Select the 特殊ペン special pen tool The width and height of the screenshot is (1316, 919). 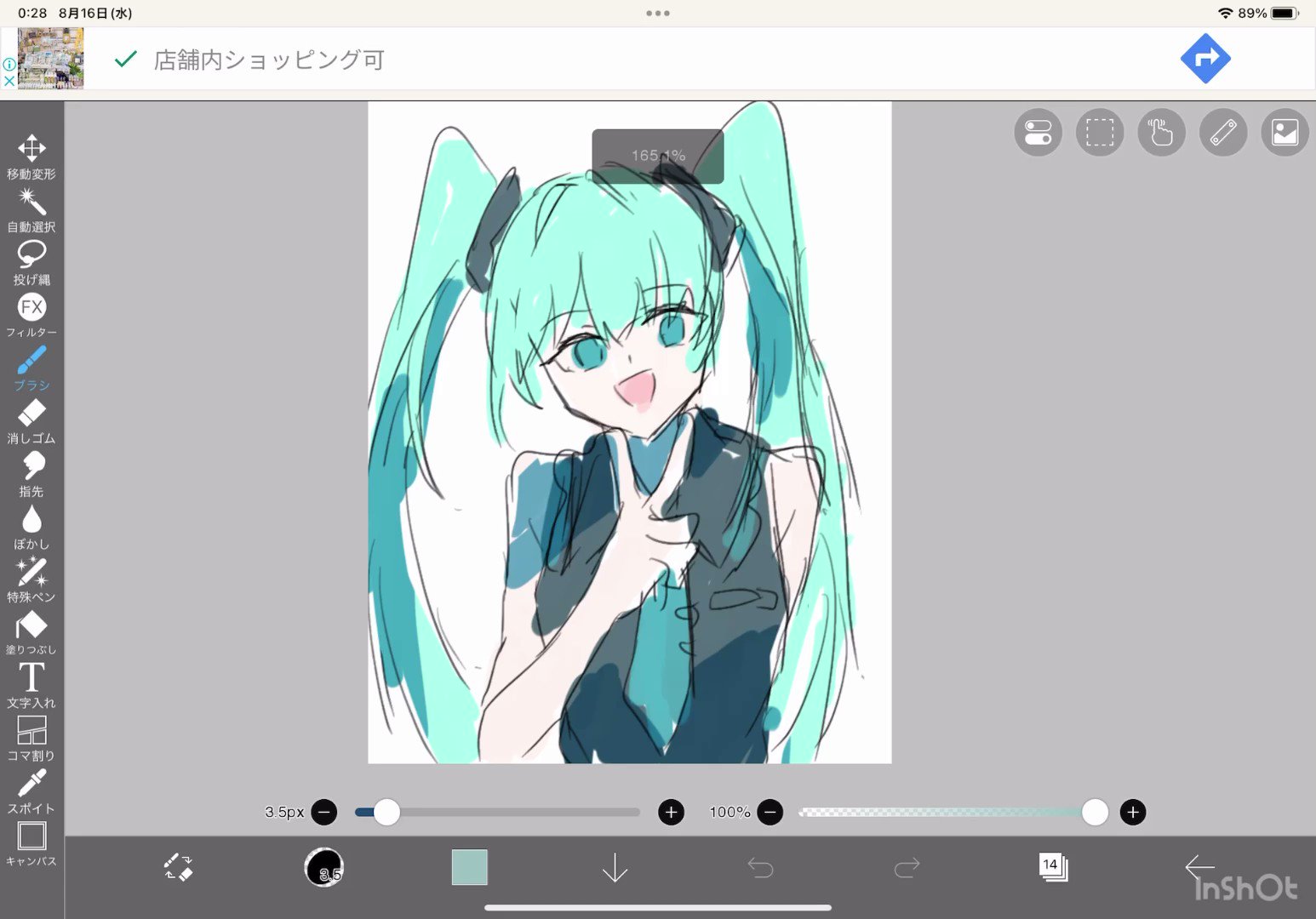pyautogui.click(x=31, y=579)
